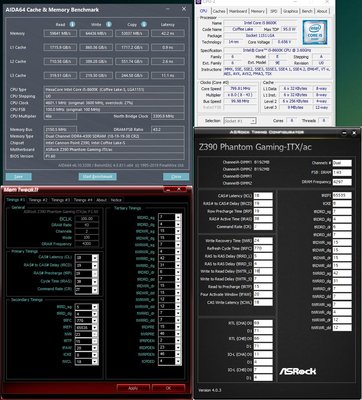Image resolution: width=362 pixels, height=400 pixels.
Task: Expand the tCPDED tertiary timing dropdown
Action: 178,361
